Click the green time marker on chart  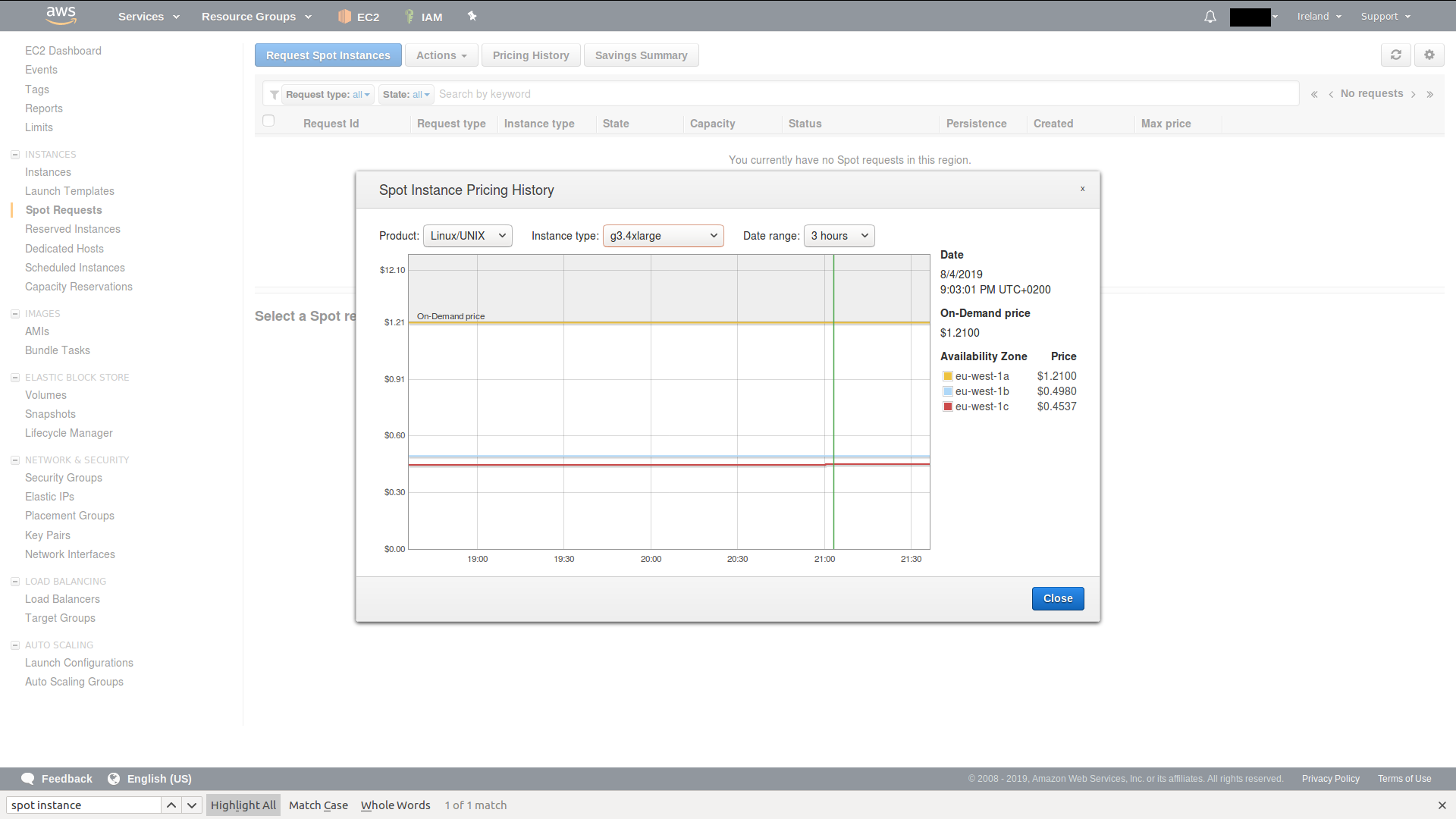pos(833,402)
